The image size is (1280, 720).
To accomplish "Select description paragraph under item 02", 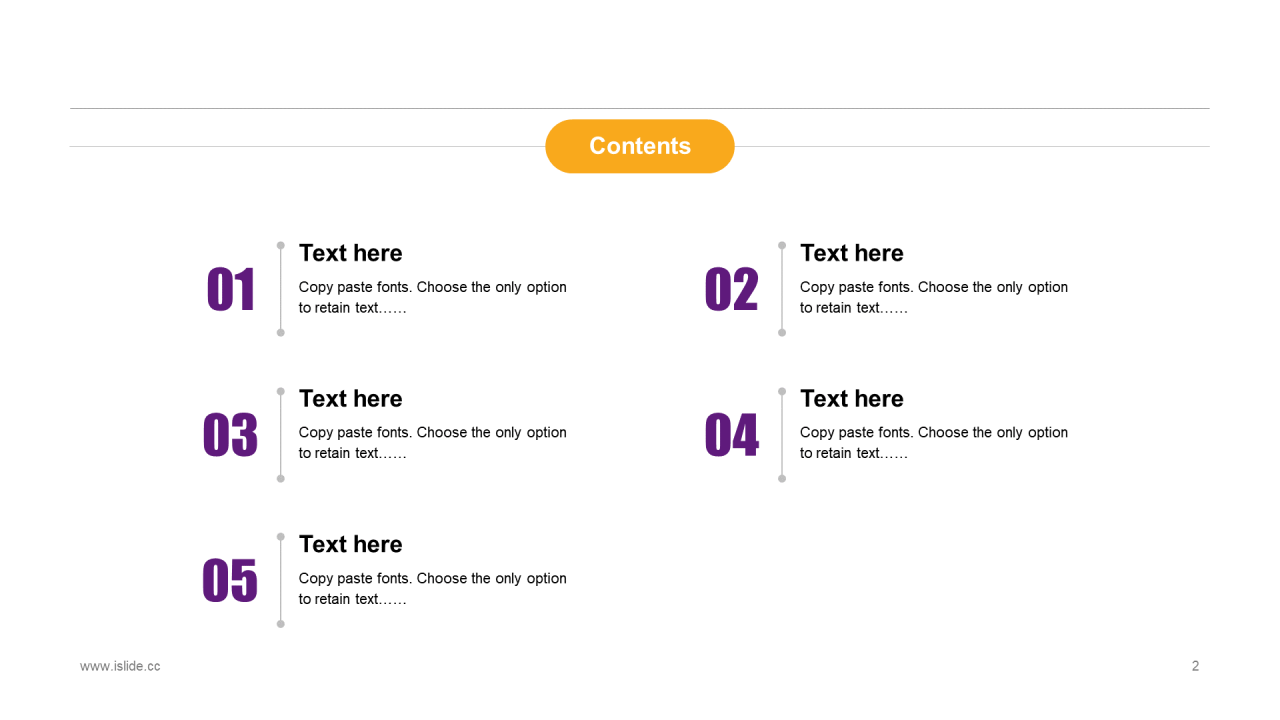I will point(934,297).
